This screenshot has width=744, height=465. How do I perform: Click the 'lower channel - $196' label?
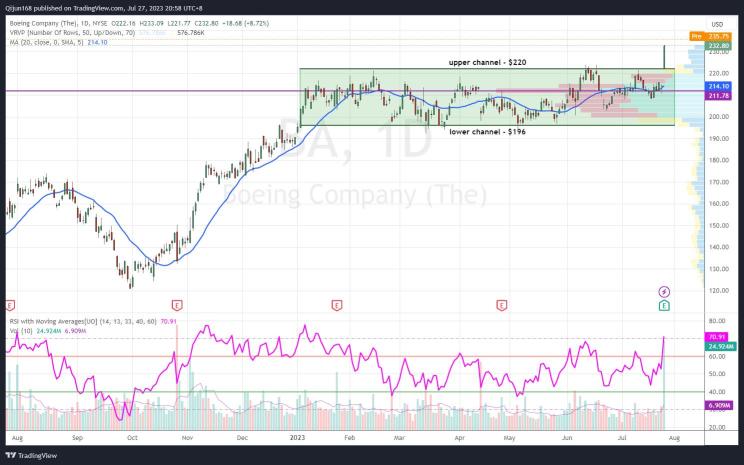(x=487, y=132)
